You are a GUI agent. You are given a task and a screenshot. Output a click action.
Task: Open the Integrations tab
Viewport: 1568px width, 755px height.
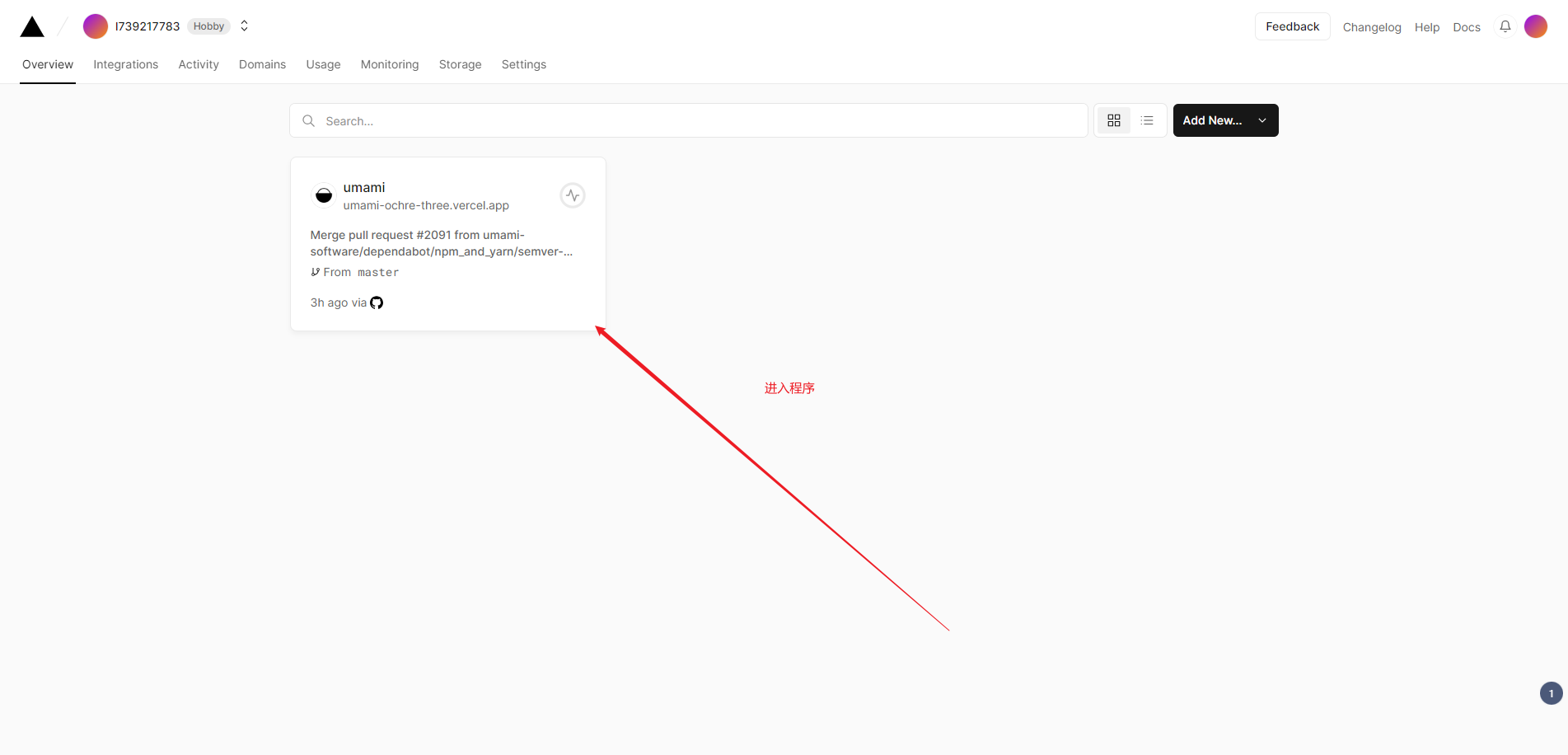coord(125,64)
